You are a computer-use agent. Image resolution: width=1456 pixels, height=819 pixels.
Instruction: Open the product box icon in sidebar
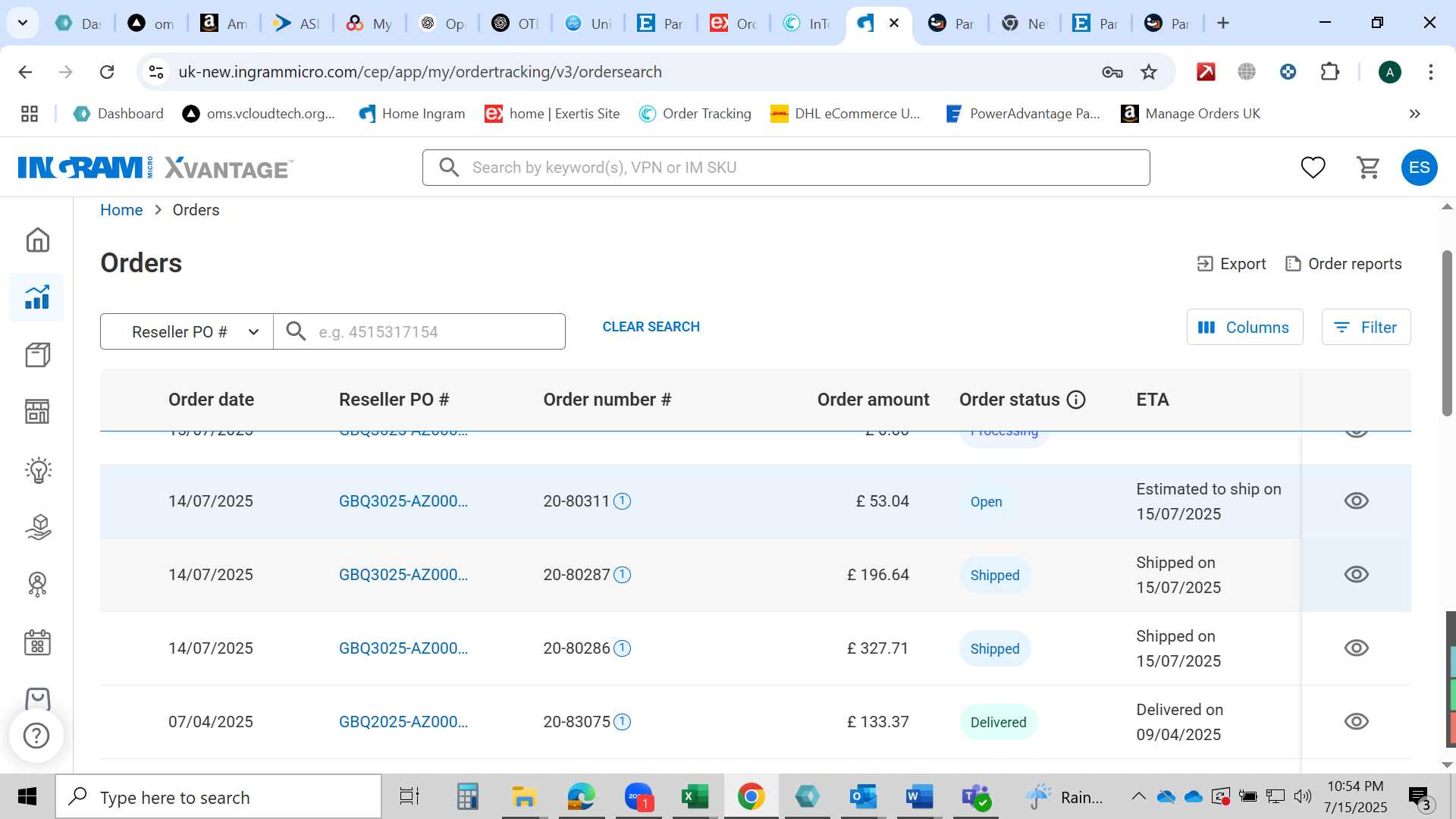[x=37, y=355]
